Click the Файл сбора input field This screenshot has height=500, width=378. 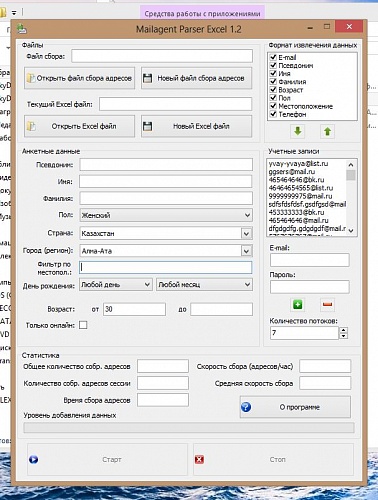[162, 56]
